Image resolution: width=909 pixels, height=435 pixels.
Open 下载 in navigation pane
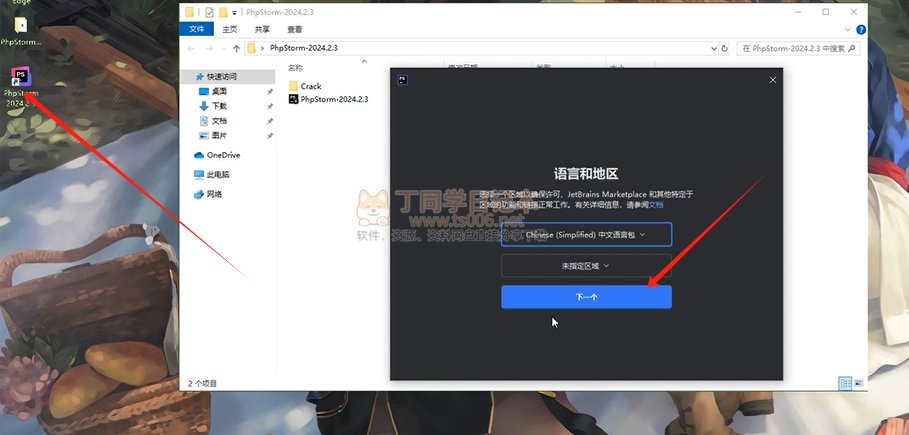(219, 106)
